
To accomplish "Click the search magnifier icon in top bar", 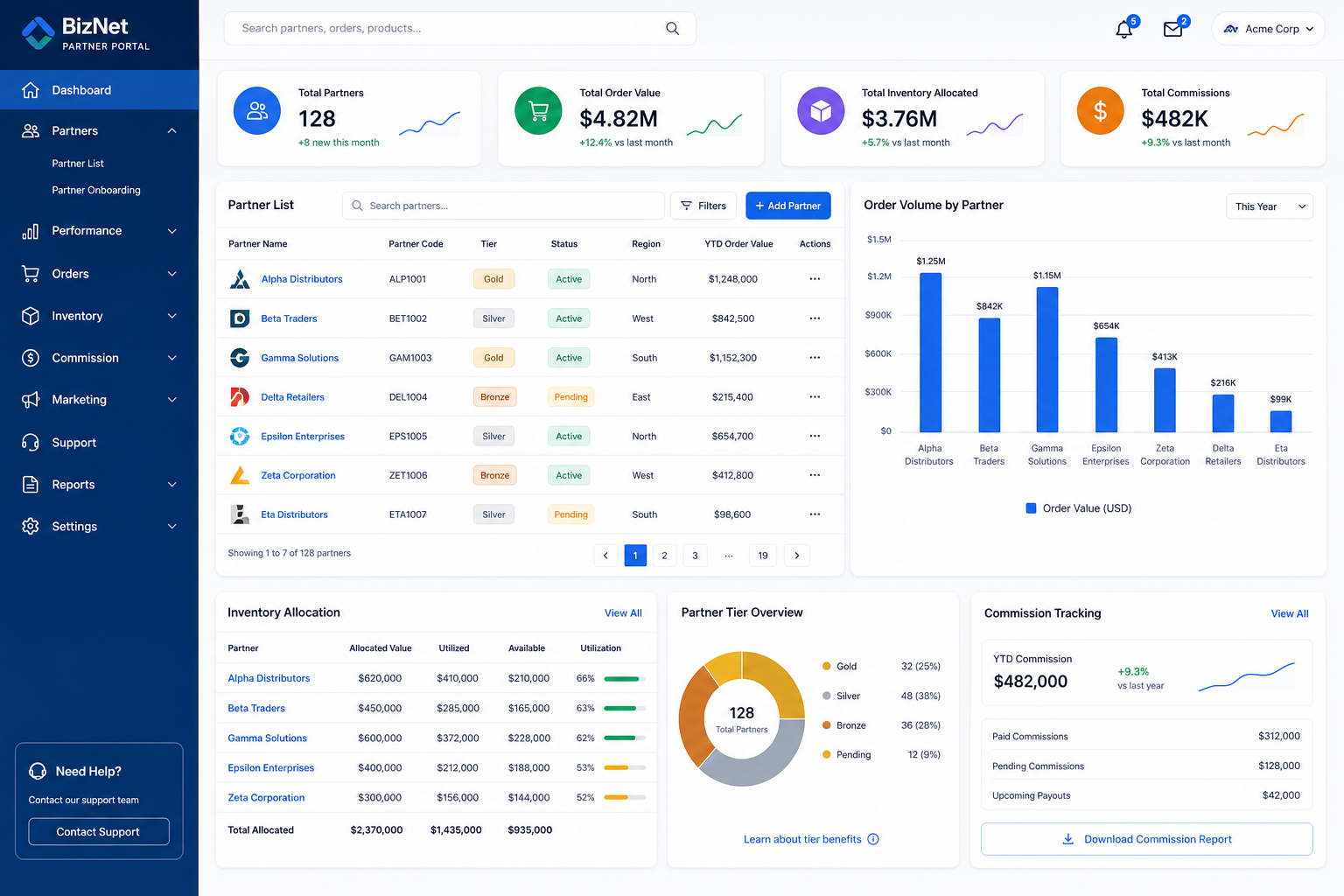I will [x=672, y=28].
